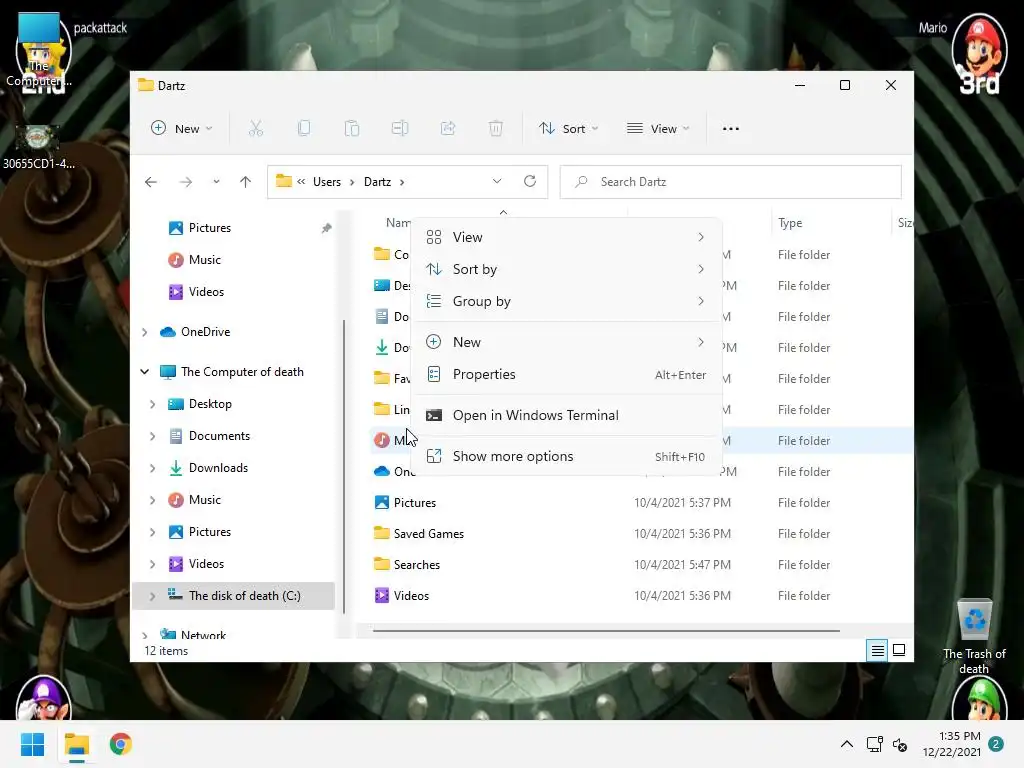This screenshot has height=768, width=1024.
Task: Select the Videos folder in file list
Action: click(x=411, y=596)
